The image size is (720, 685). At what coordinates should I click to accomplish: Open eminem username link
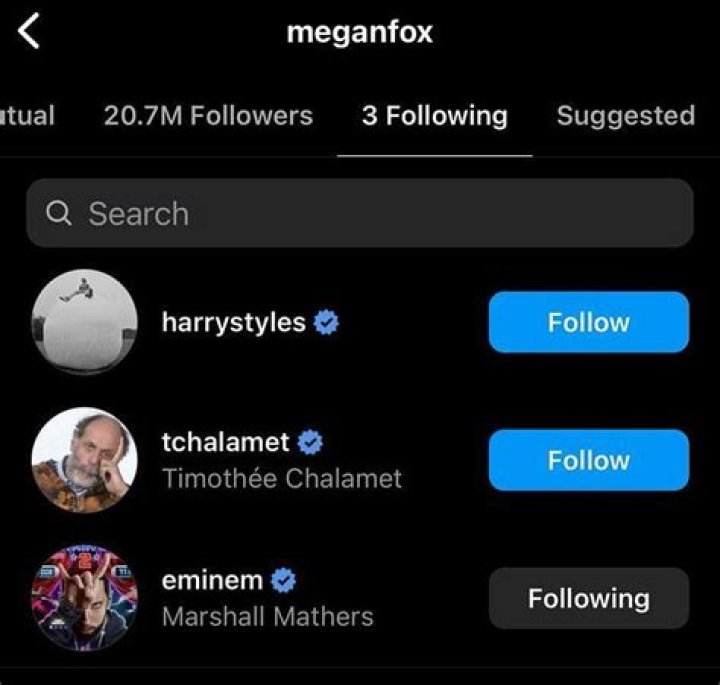point(212,580)
